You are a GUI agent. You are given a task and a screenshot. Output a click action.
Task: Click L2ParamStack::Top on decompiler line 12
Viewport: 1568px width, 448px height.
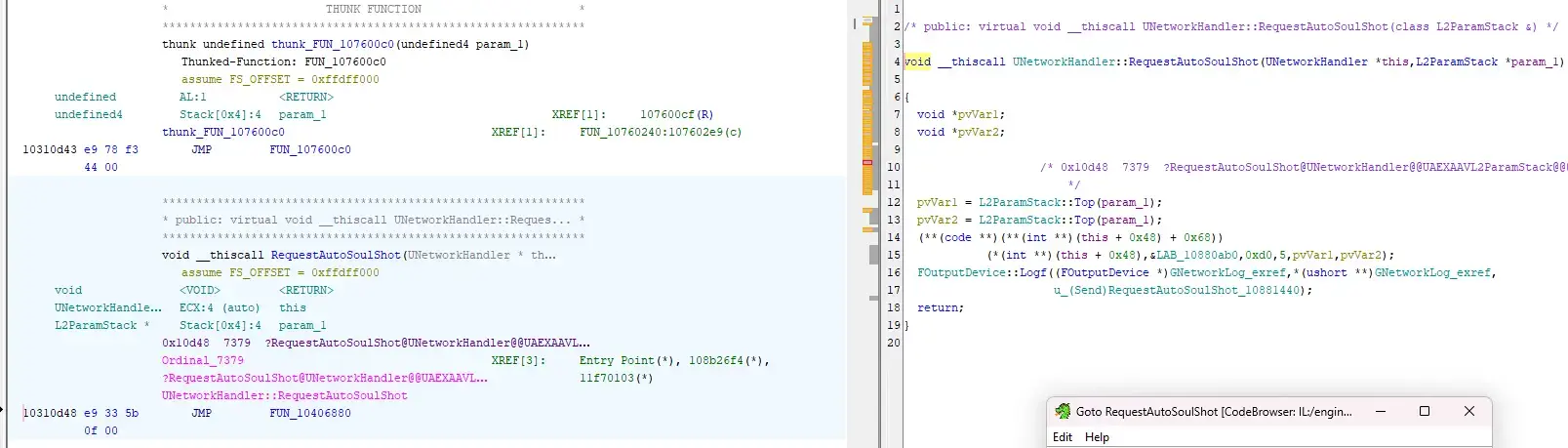click(x=1037, y=202)
